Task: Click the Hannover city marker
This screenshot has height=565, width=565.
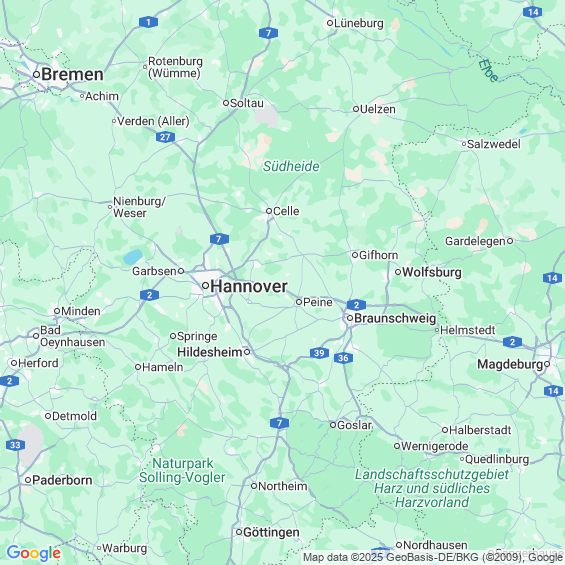Action: (x=205, y=286)
